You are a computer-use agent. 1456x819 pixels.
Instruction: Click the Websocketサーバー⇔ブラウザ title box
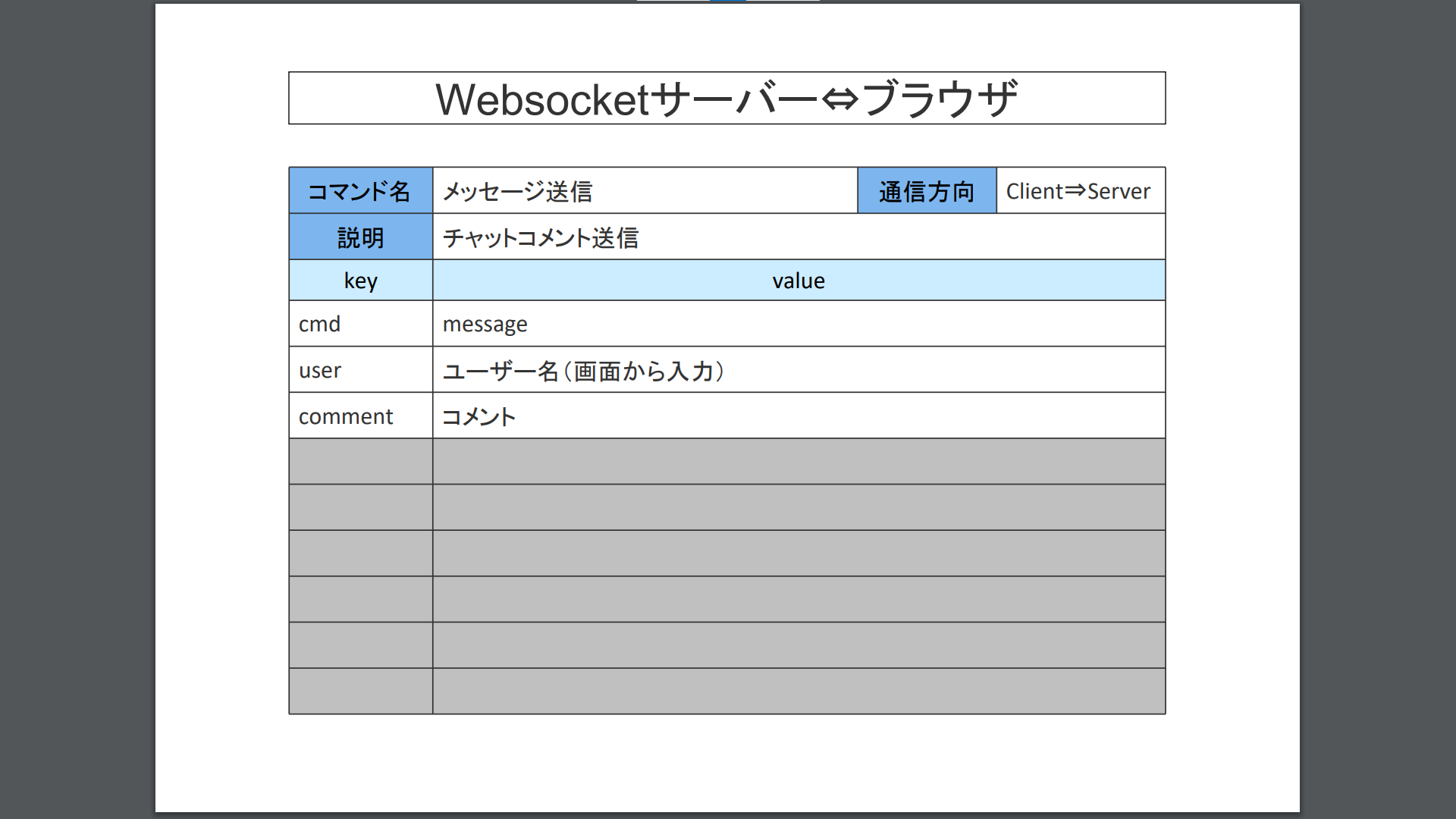click(726, 99)
